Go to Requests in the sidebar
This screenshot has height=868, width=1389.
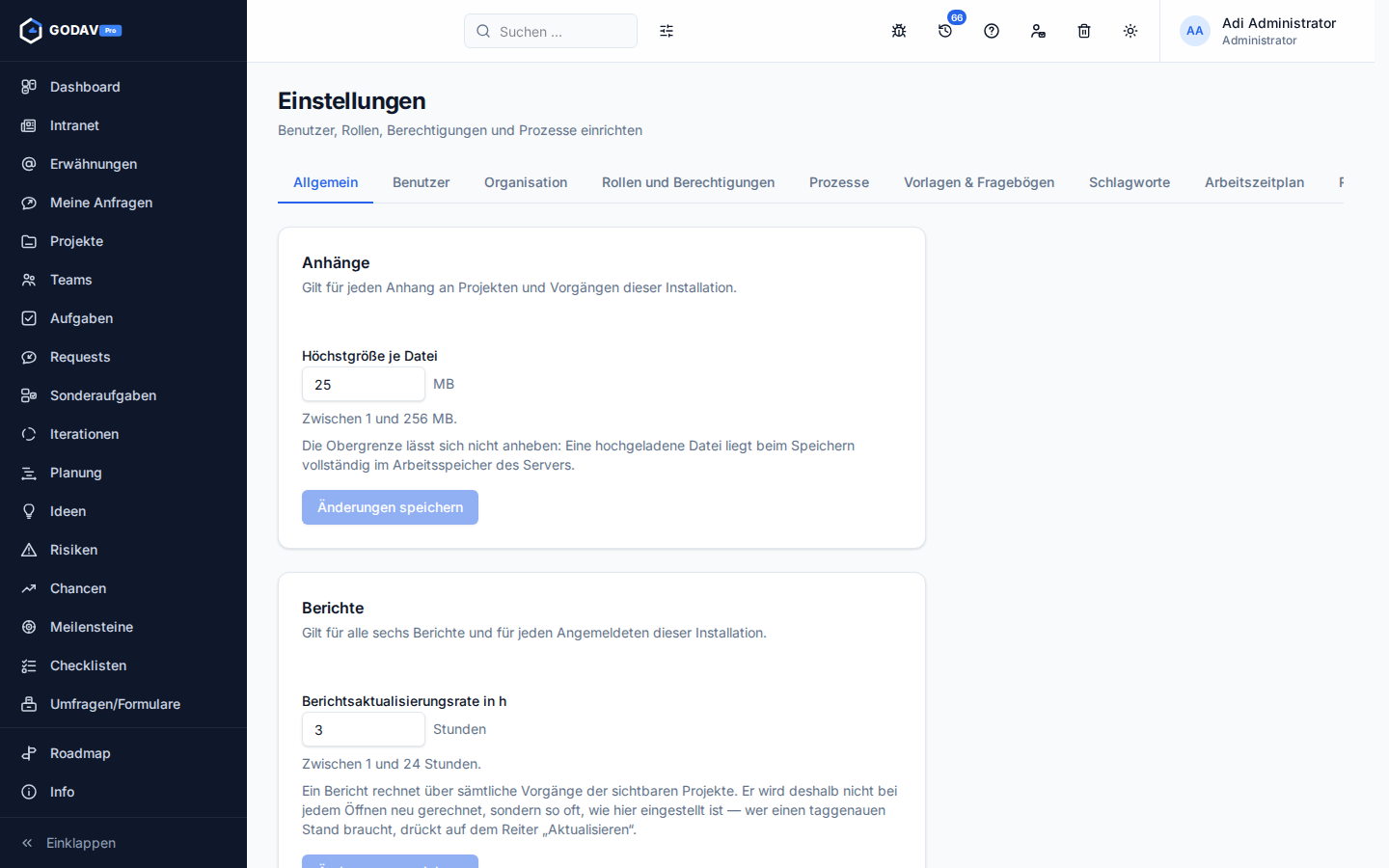click(x=123, y=357)
